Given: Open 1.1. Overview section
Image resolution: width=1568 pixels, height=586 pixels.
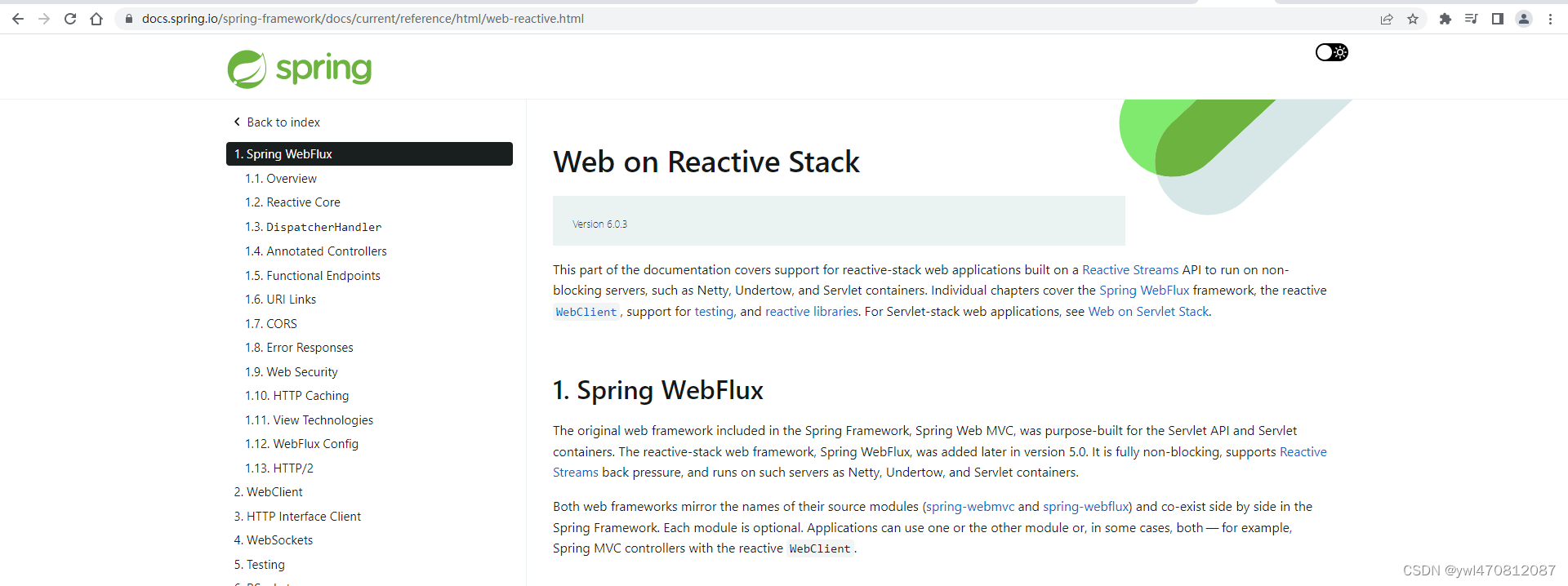Looking at the screenshot, I should [280, 179].
